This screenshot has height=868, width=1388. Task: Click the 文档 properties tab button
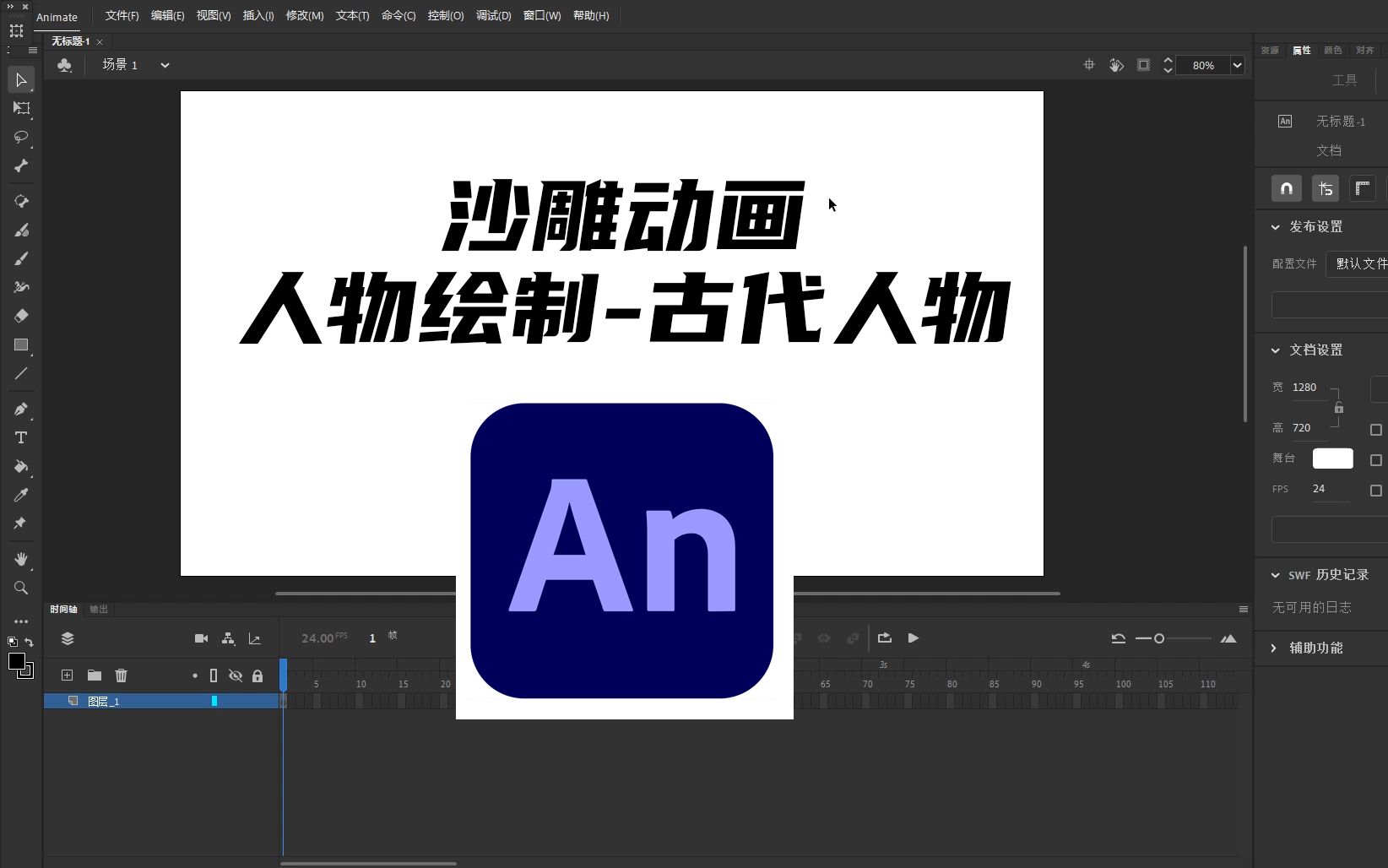pyautogui.click(x=1329, y=150)
